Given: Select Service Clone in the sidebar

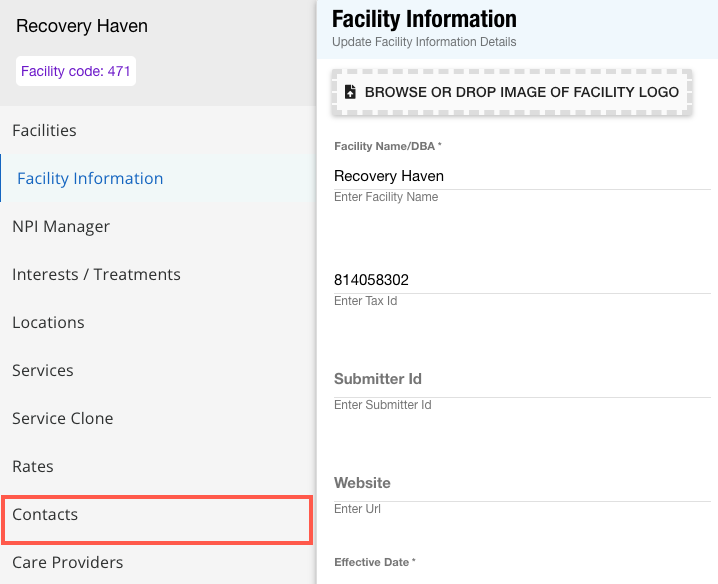Looking at the screenshot, I should (62, 418).
